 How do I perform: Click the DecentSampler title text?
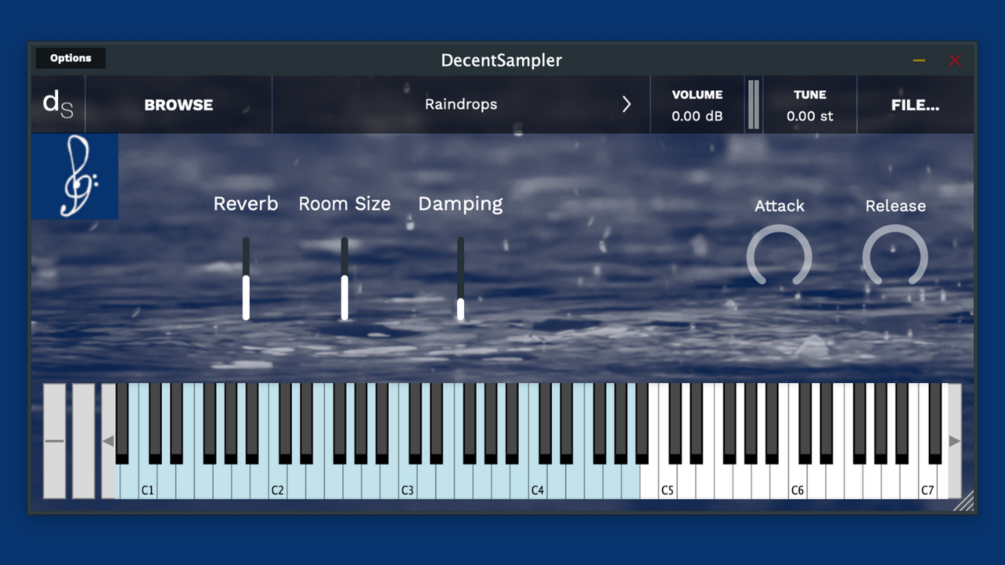pyautogui.click(x=501, y=60)
